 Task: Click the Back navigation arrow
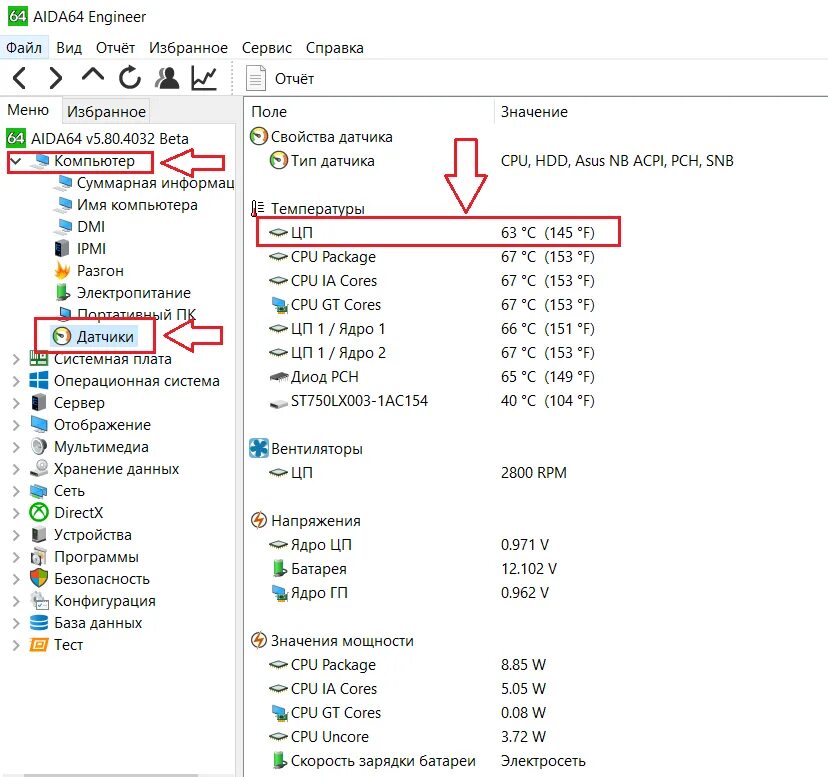[x=20, y=78]
